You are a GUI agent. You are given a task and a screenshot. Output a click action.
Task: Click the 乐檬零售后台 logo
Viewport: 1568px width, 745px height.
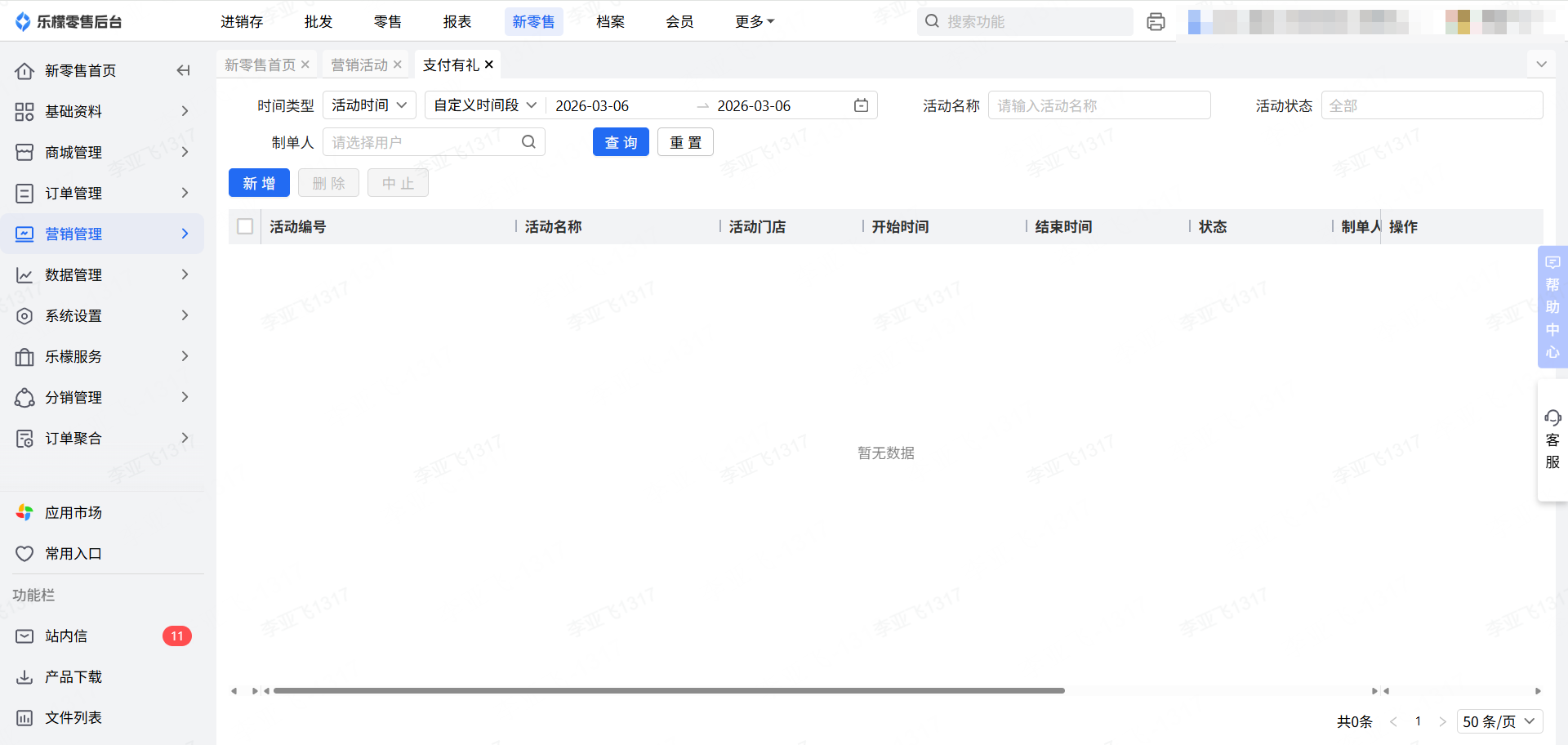point(69,22)
